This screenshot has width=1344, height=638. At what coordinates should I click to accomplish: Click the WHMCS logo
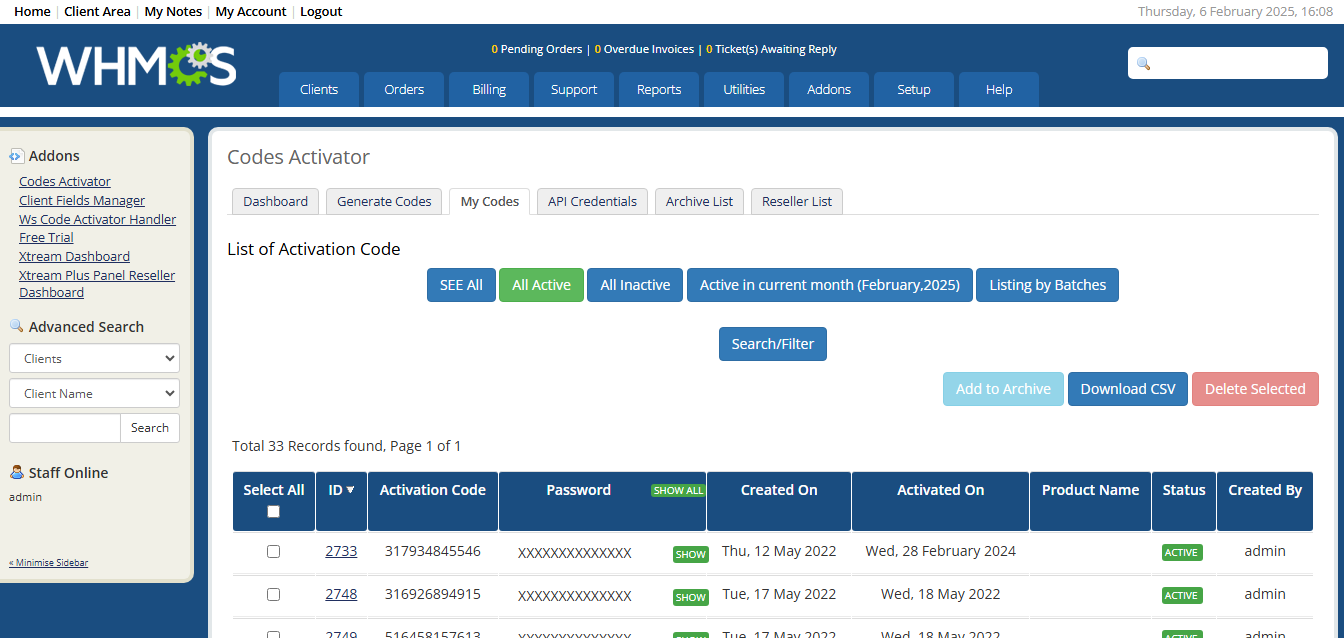point(136,65)
